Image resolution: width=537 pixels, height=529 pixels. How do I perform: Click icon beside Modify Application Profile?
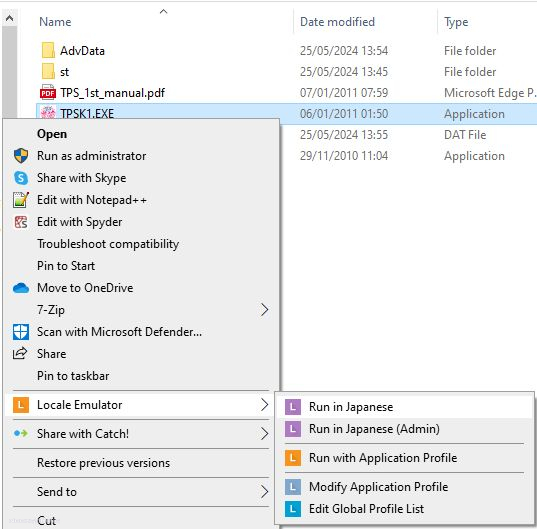pyautogui.click(x=292, y=487)
